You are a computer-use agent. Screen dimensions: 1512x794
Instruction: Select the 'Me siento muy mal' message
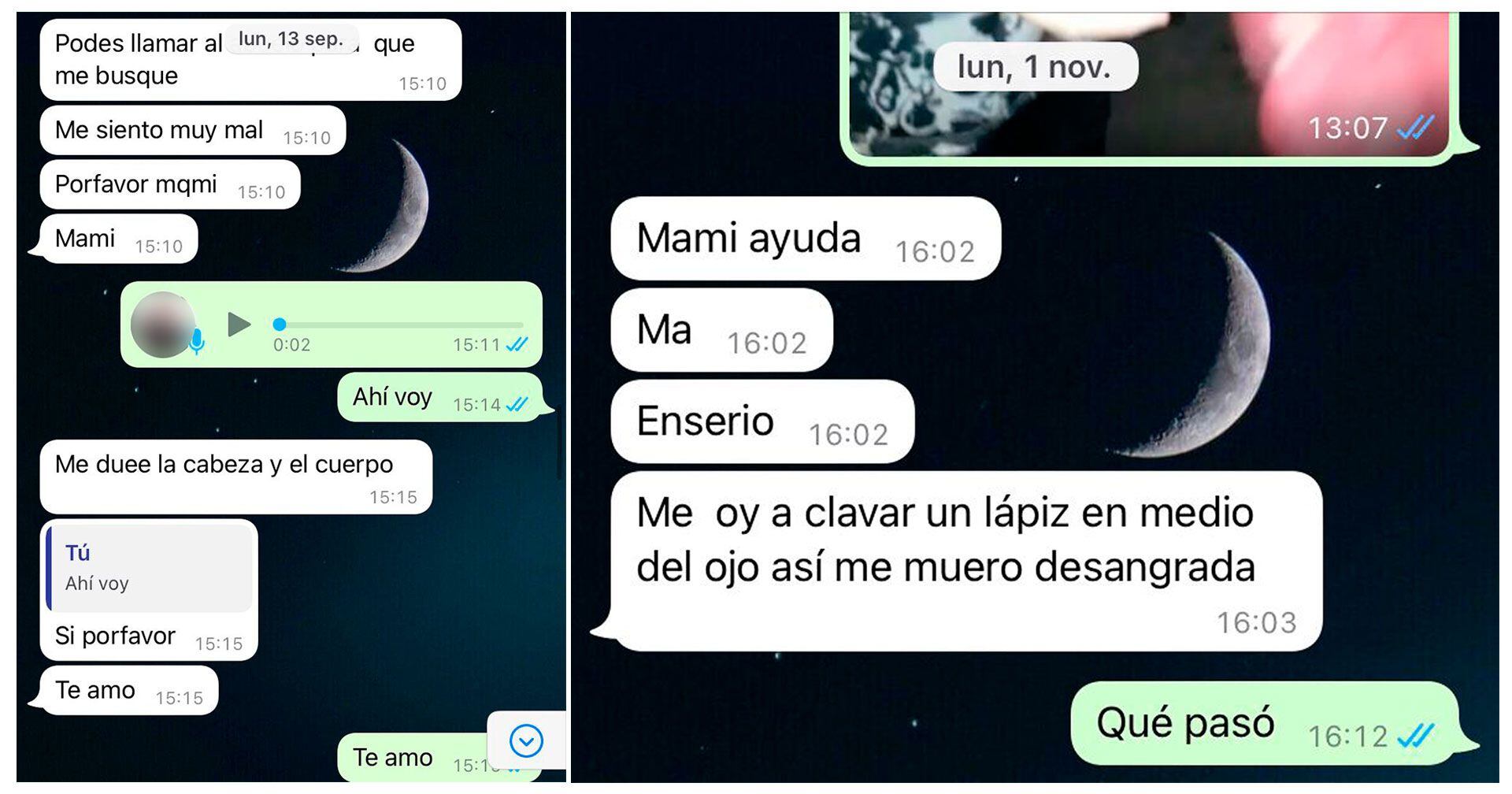point(193,130)
